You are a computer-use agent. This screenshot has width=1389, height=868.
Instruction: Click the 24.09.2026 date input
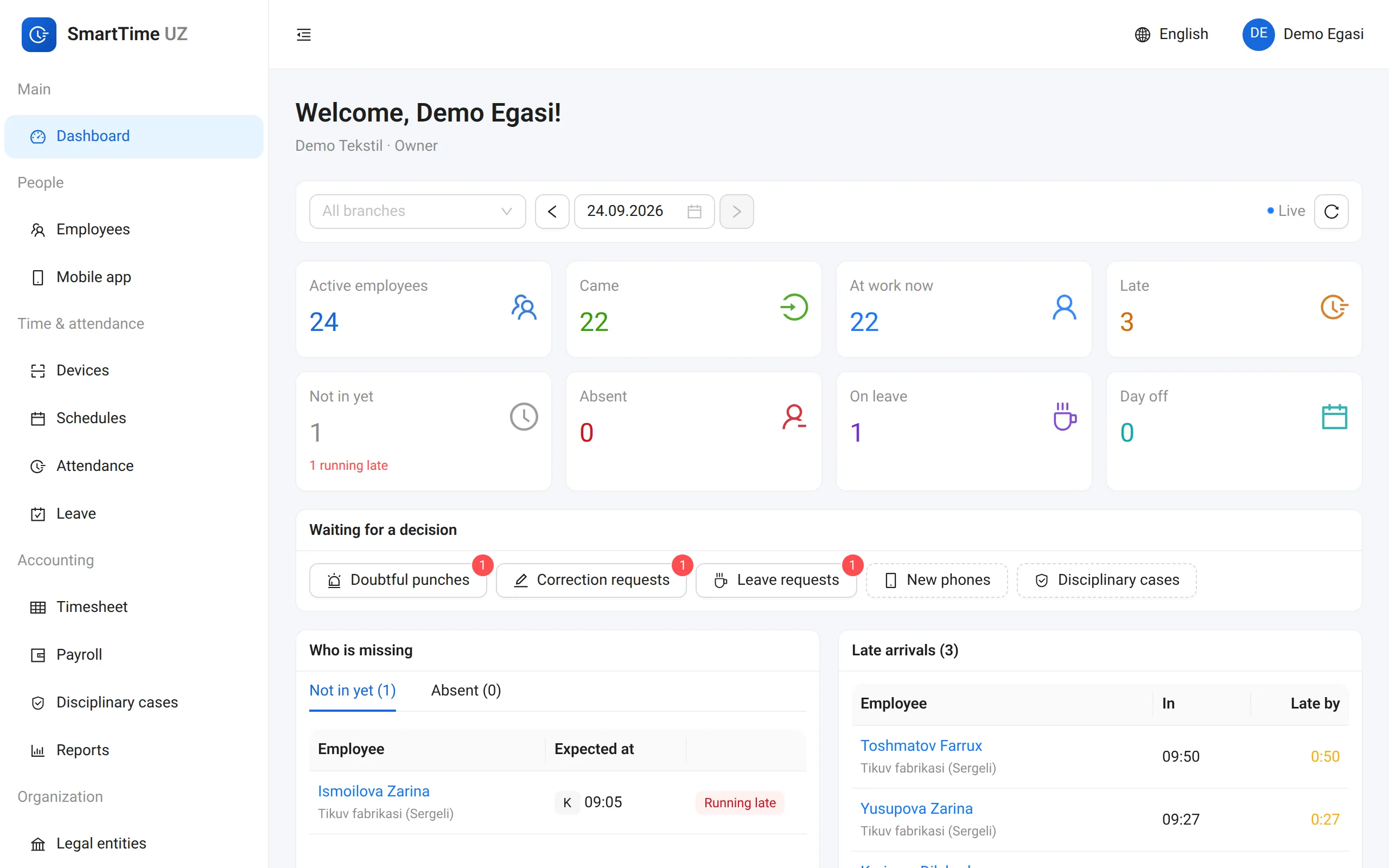(x=644, y=211)
